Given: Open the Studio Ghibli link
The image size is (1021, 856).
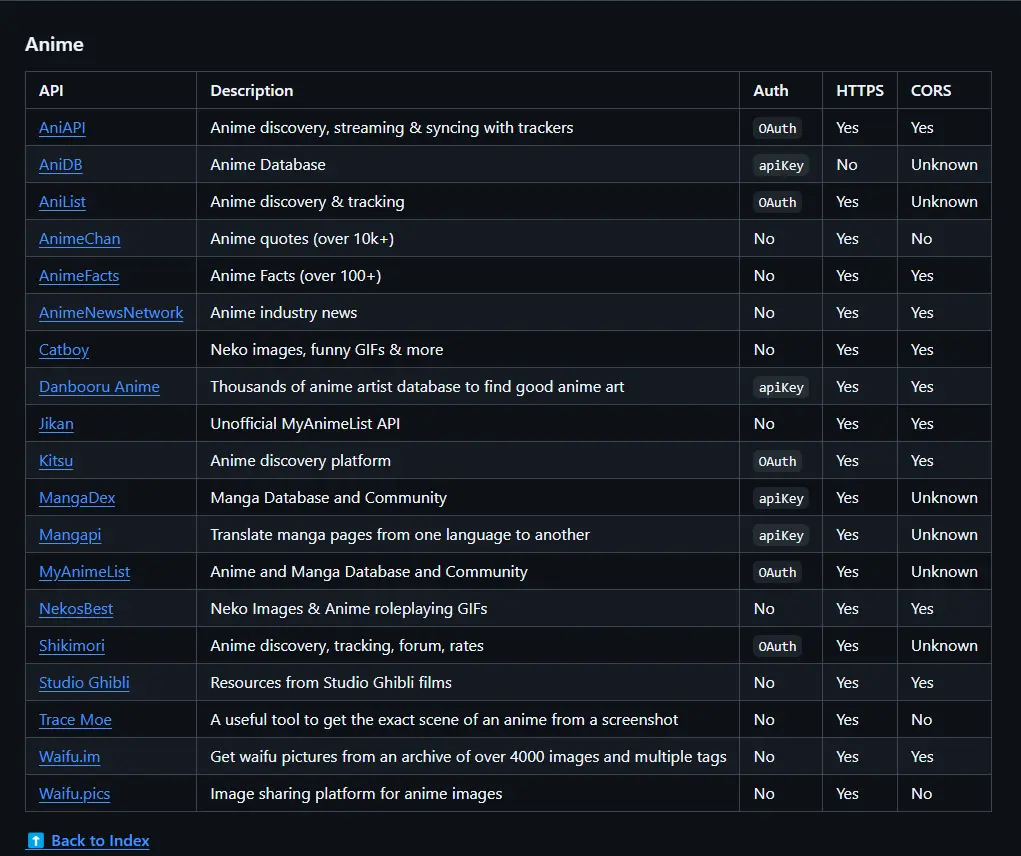Looking at the screenshot, I should click(84, 683).
